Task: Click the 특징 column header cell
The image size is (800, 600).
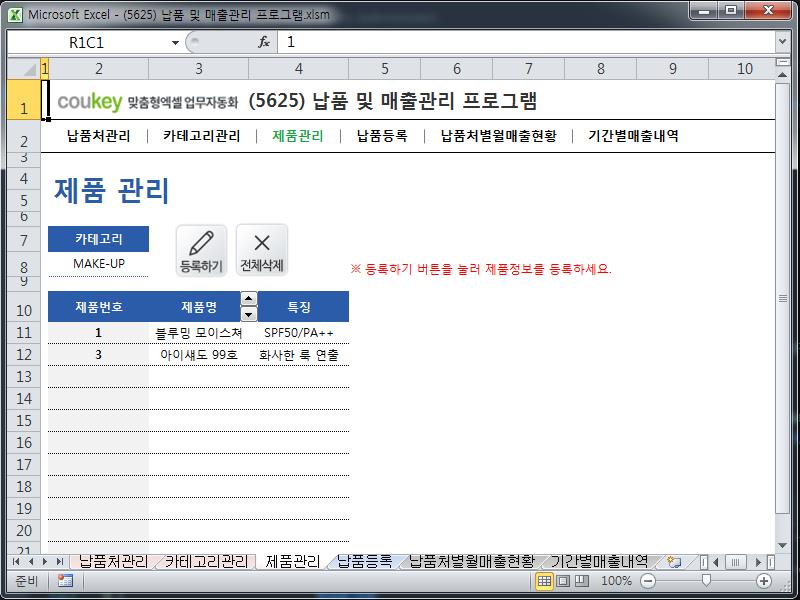Action: tap(298, 307)
